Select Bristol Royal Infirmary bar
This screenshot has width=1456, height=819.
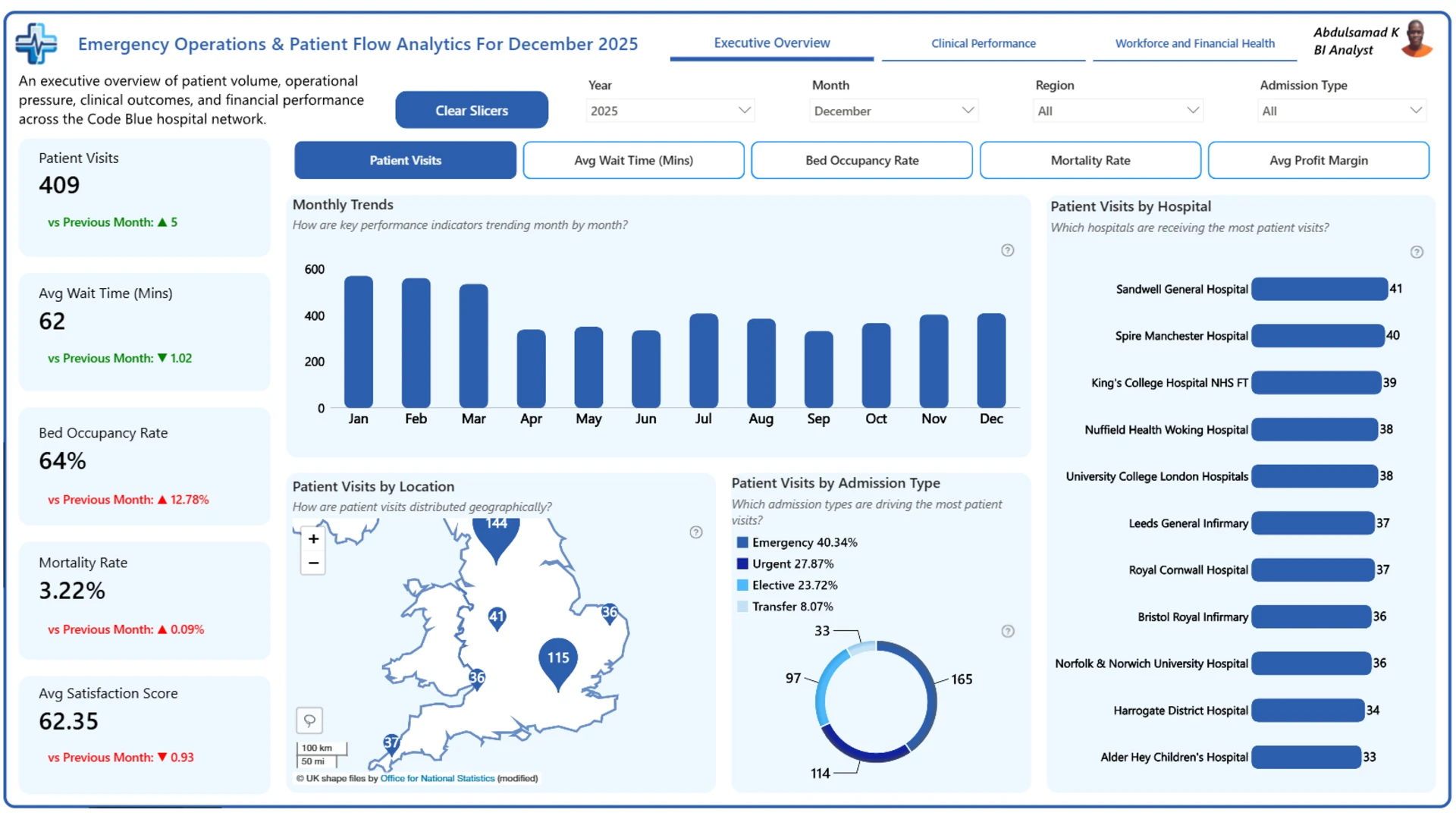tap(1312, 617)
